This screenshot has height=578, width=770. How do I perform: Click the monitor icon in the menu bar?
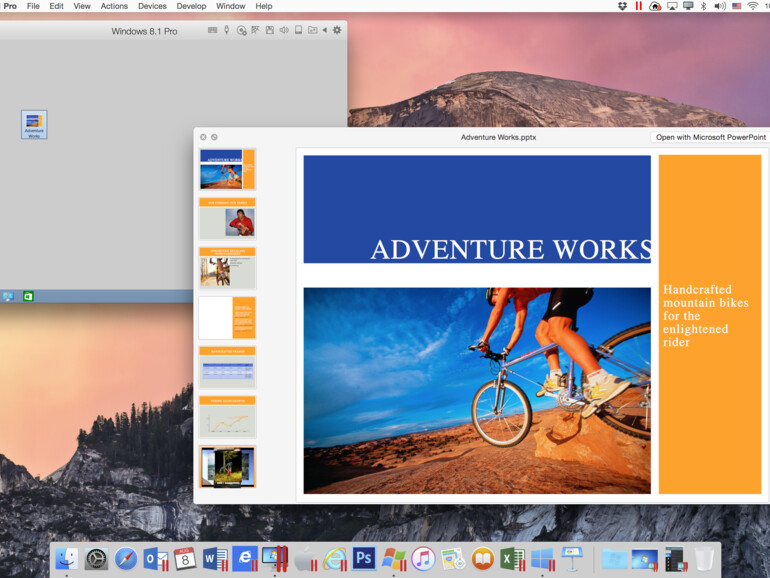688,6
